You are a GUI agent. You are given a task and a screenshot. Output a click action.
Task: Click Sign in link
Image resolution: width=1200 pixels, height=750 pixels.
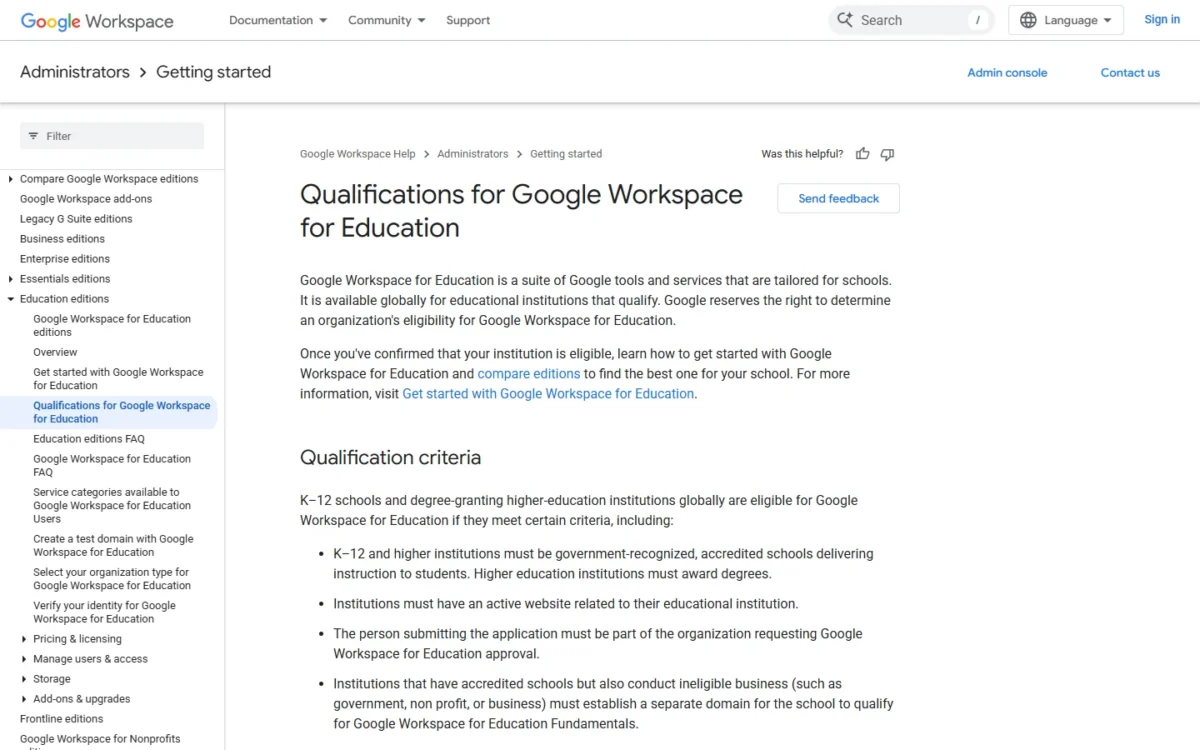point(1162,20)
